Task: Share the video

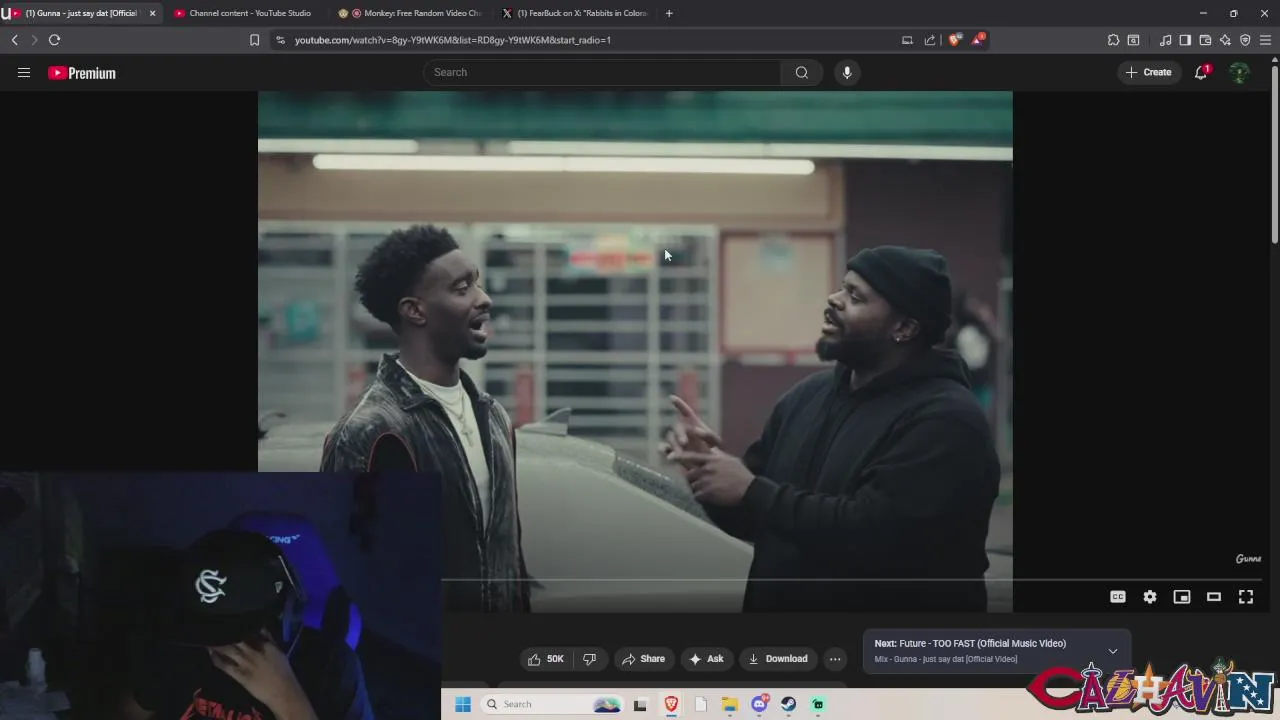Action: coord(643,659)
